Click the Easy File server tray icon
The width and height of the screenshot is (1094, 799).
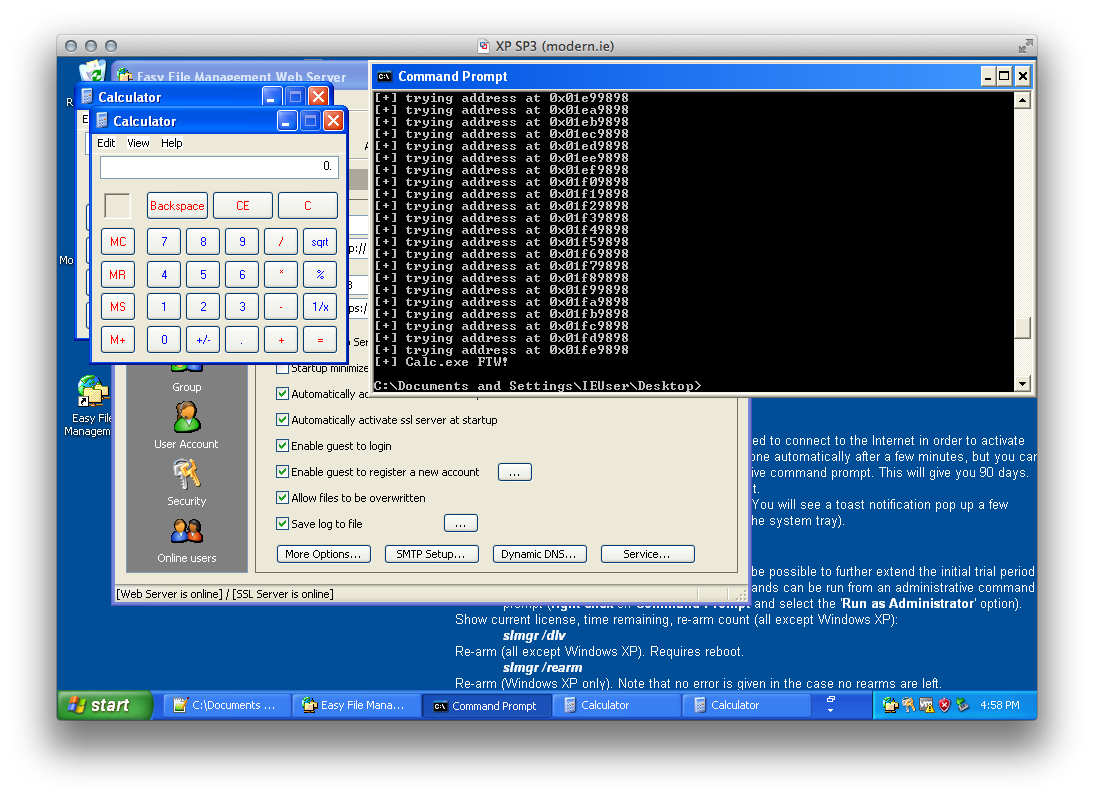coord(890,705)
